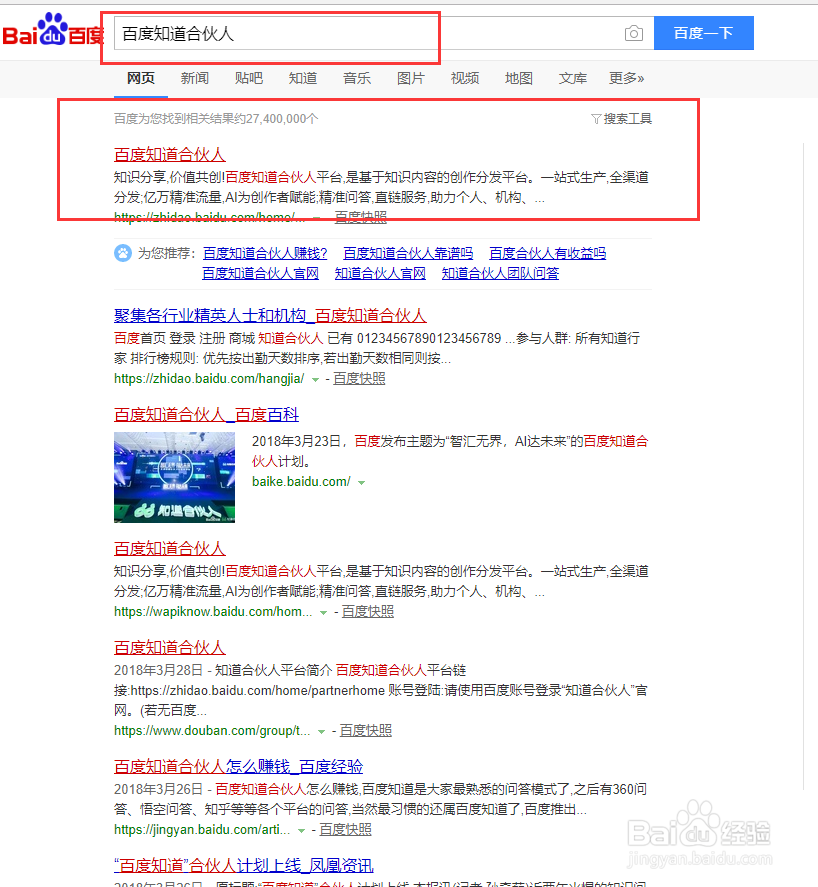Screen dimensions: 818x887
Task: Open result 聚集各行业精英人士和机构_百度知道合伙人
Action: pos(270,316)
